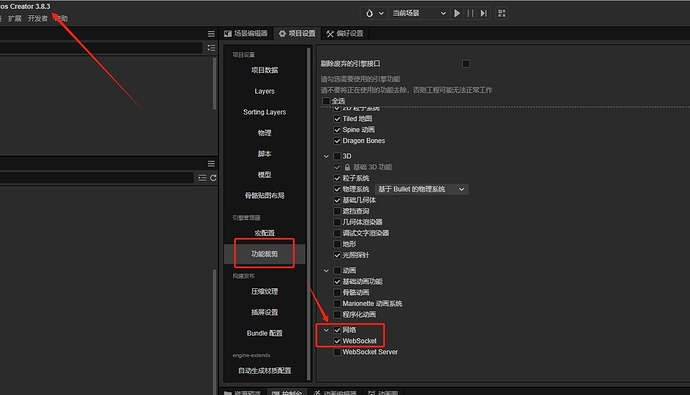Click the settings sidebar vertical scrollbar
The image size is (690, 395).
[308, 213]
